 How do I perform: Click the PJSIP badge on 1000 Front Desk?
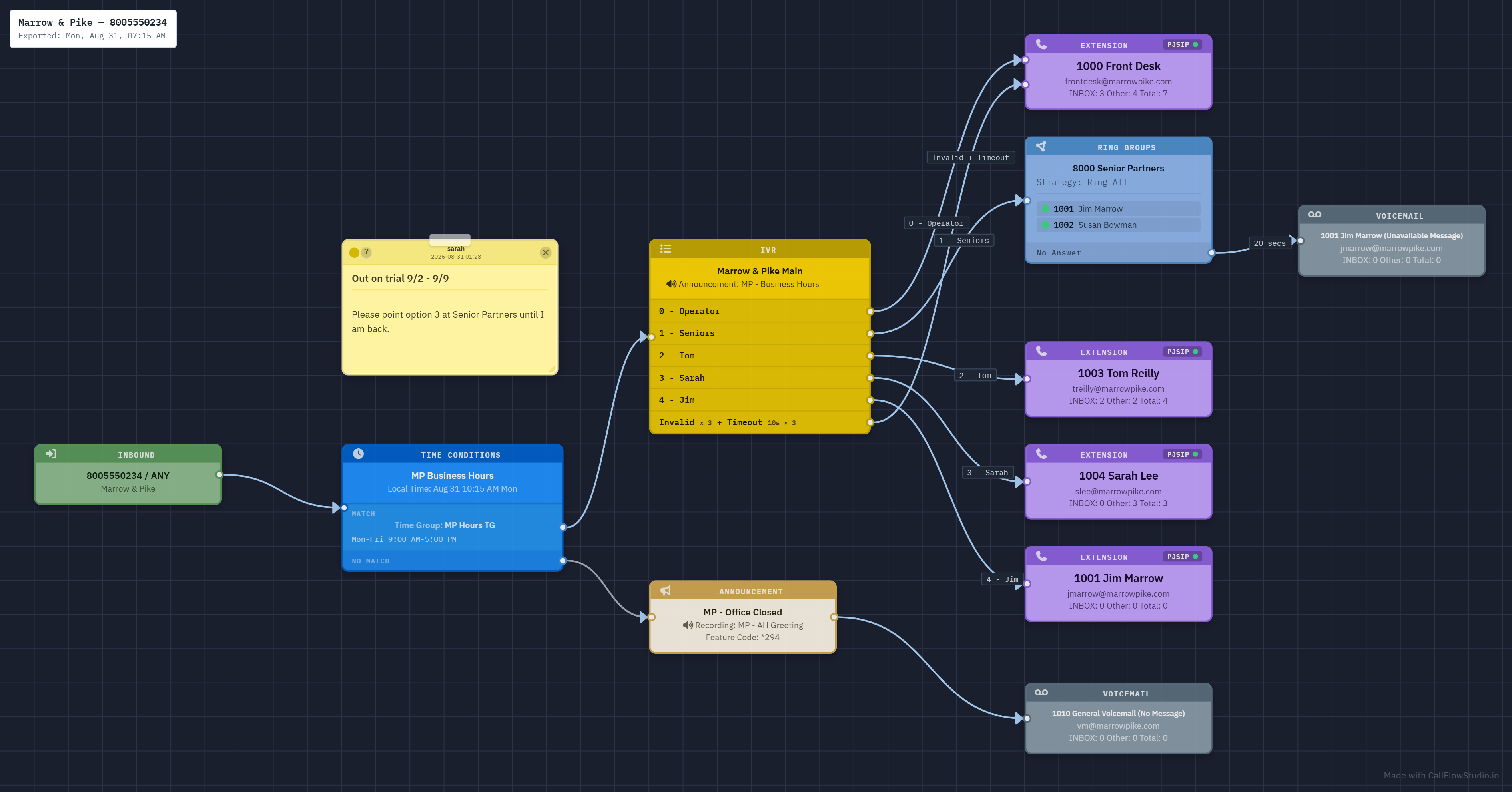pos(1182,45)
